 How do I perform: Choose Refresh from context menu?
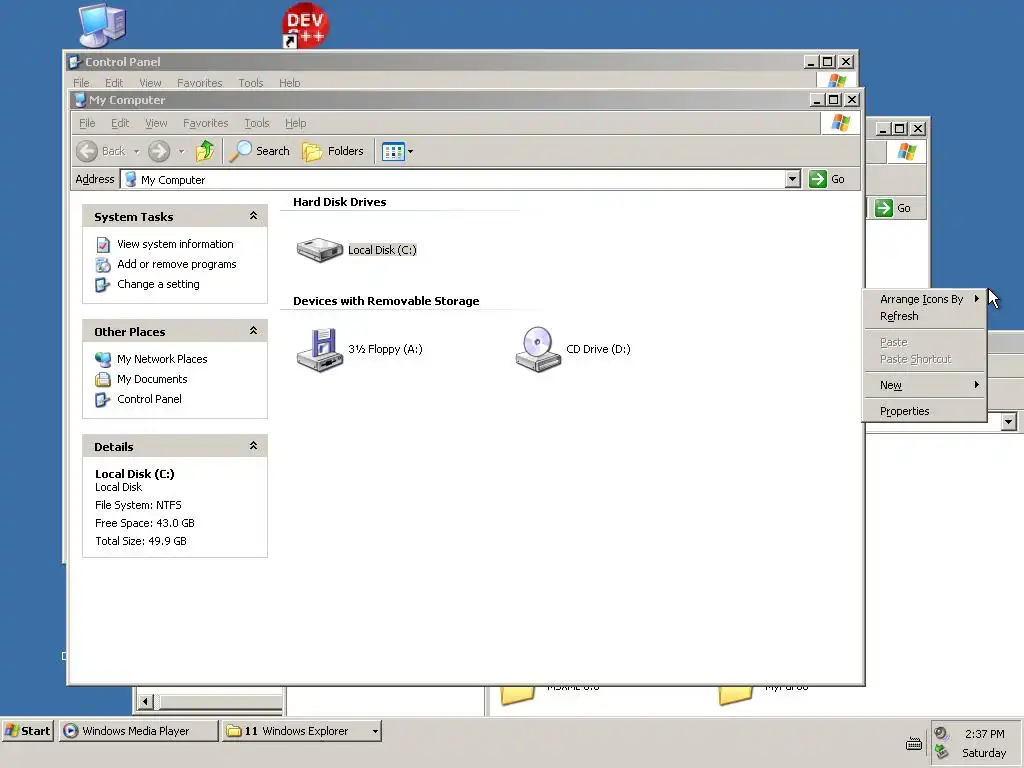(x=924, y=316)
